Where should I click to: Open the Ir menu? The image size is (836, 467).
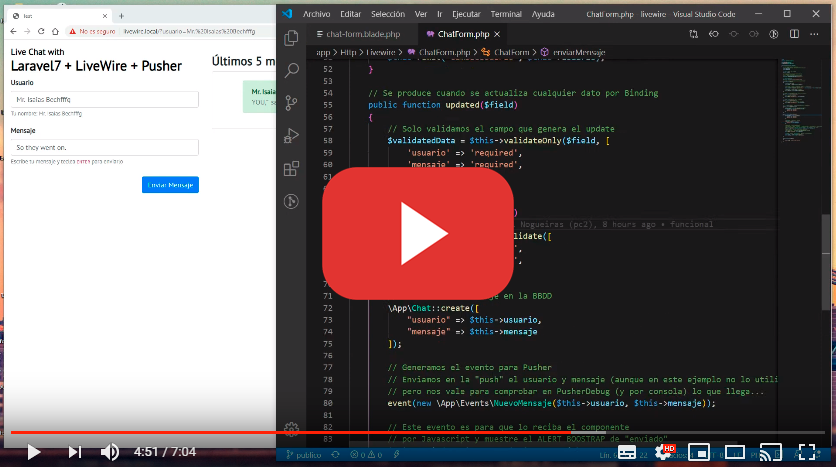[x=439, y=14]
